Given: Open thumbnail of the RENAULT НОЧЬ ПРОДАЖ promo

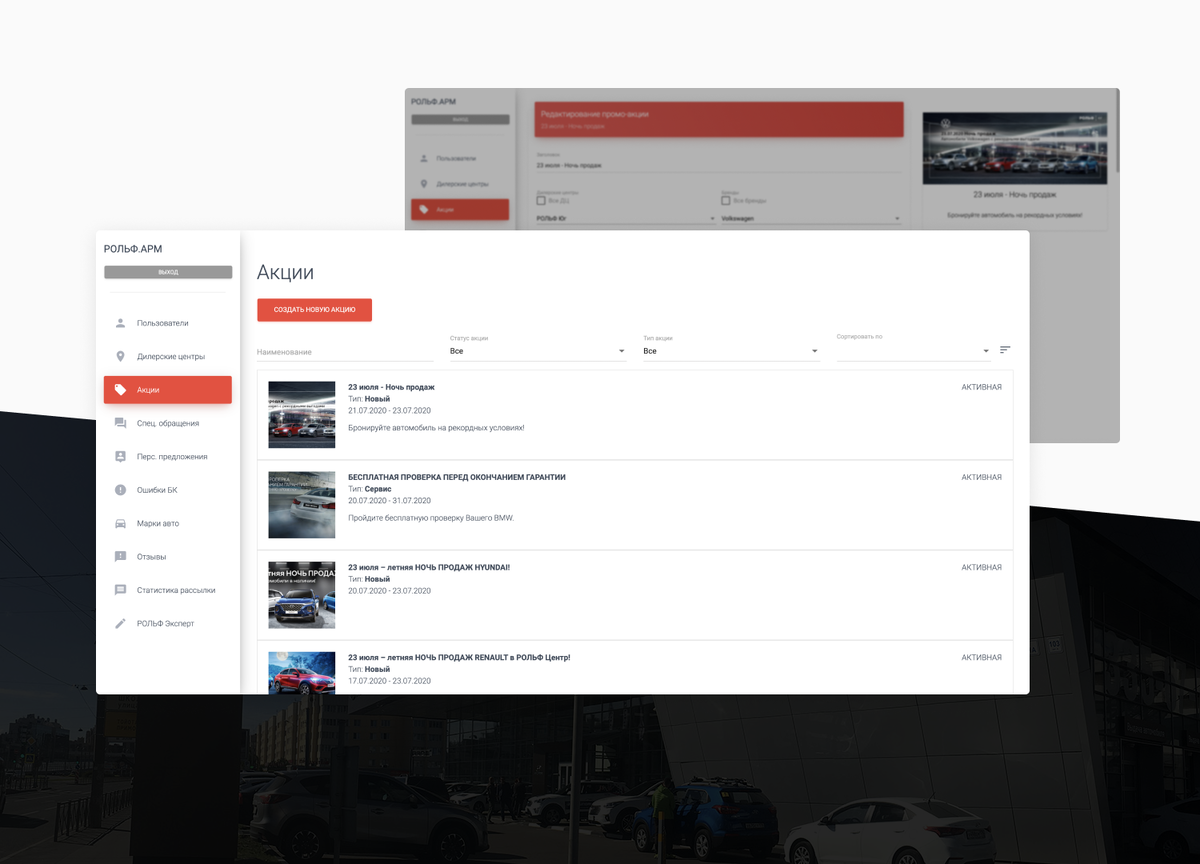Looking at the screenshot, I should point(301,672).
